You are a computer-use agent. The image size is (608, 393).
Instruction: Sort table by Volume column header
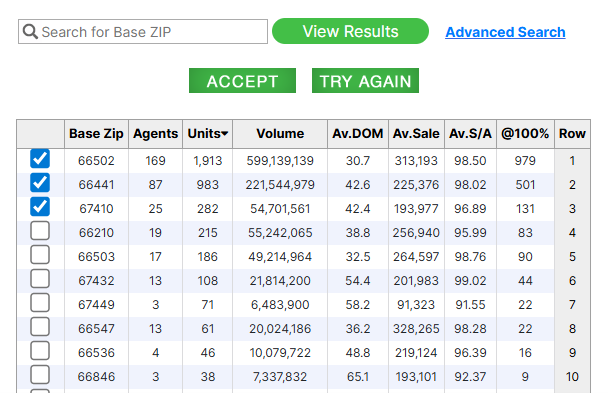tap(280, 134)
